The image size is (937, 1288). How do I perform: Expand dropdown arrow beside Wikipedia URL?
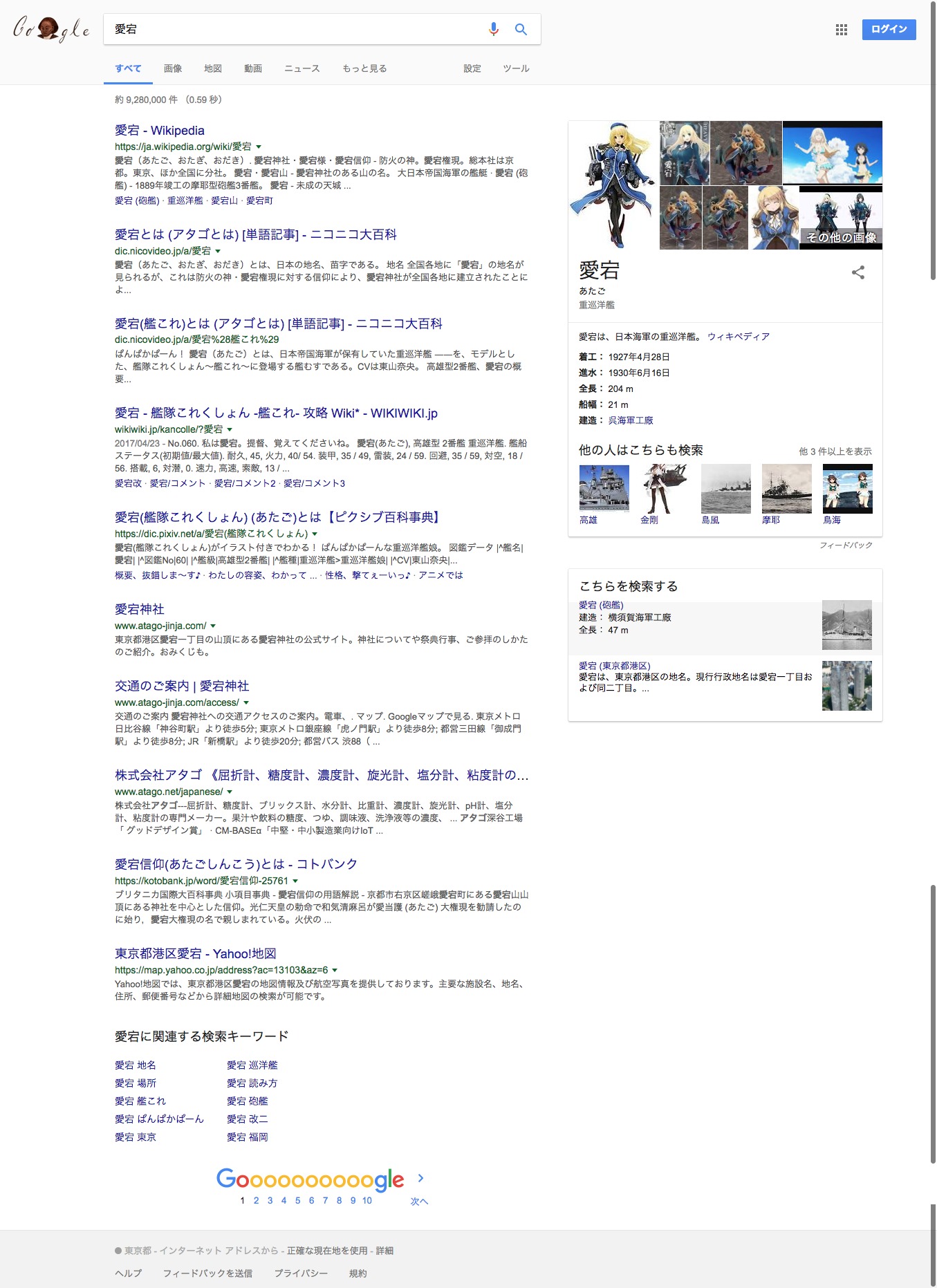(259, 147)
